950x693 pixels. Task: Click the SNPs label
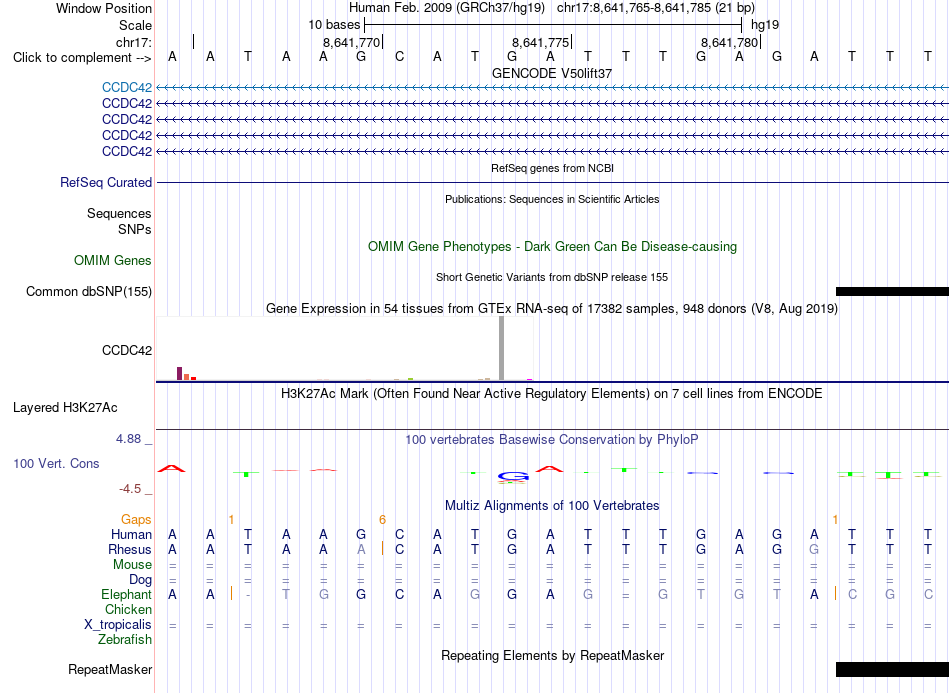[x=135, y=230]
